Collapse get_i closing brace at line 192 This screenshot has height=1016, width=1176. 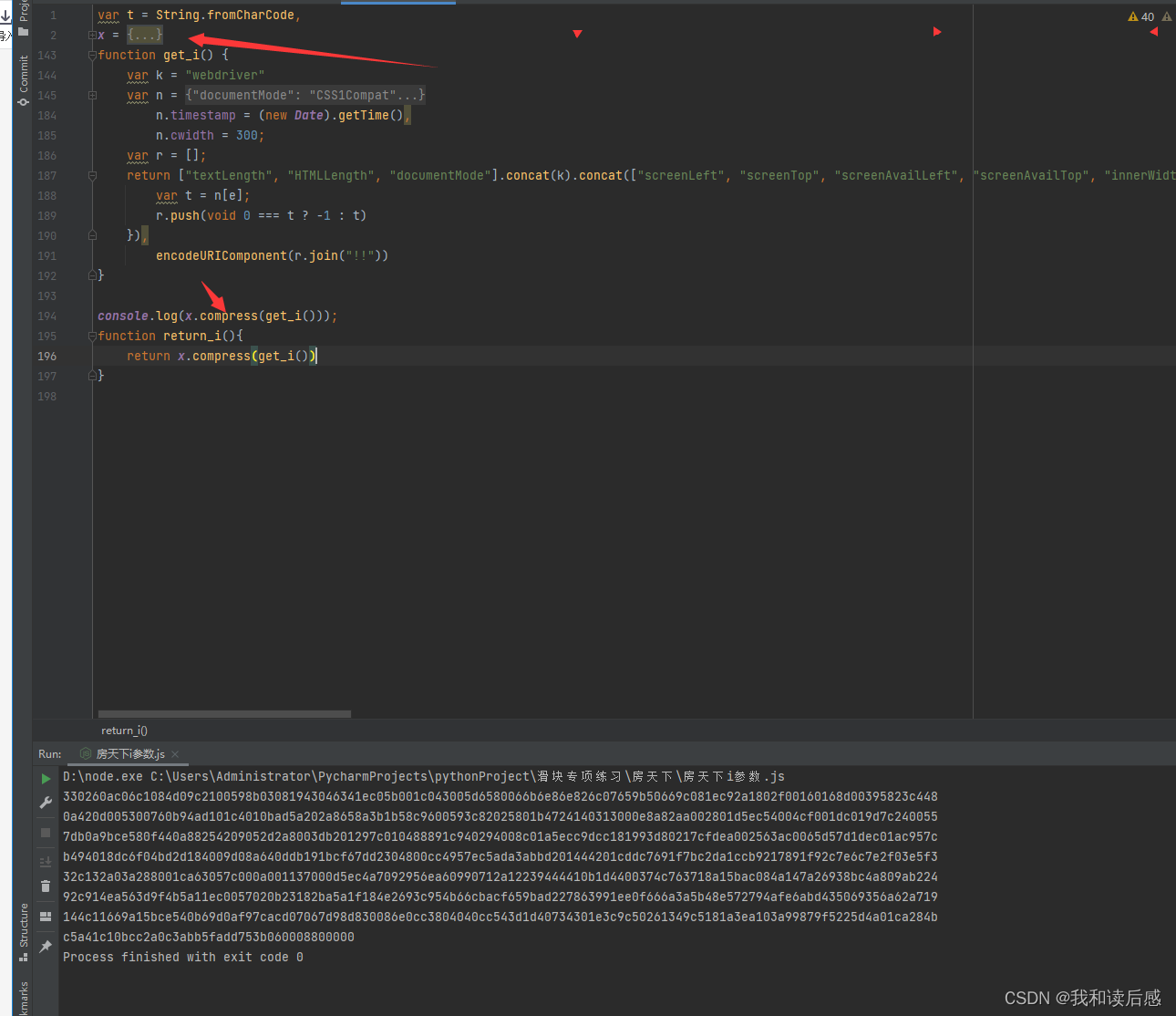coord(92,275)
